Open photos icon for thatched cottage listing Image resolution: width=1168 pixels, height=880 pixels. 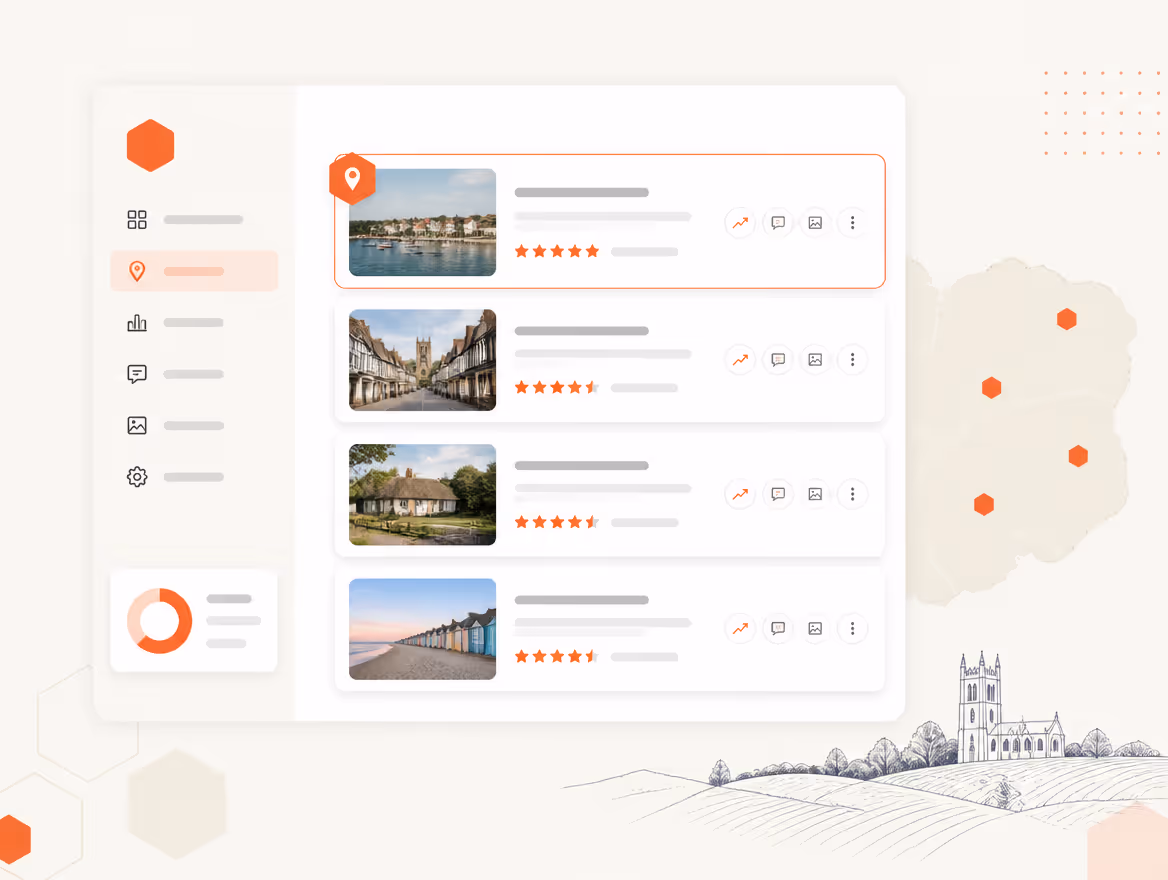[815, 494]
